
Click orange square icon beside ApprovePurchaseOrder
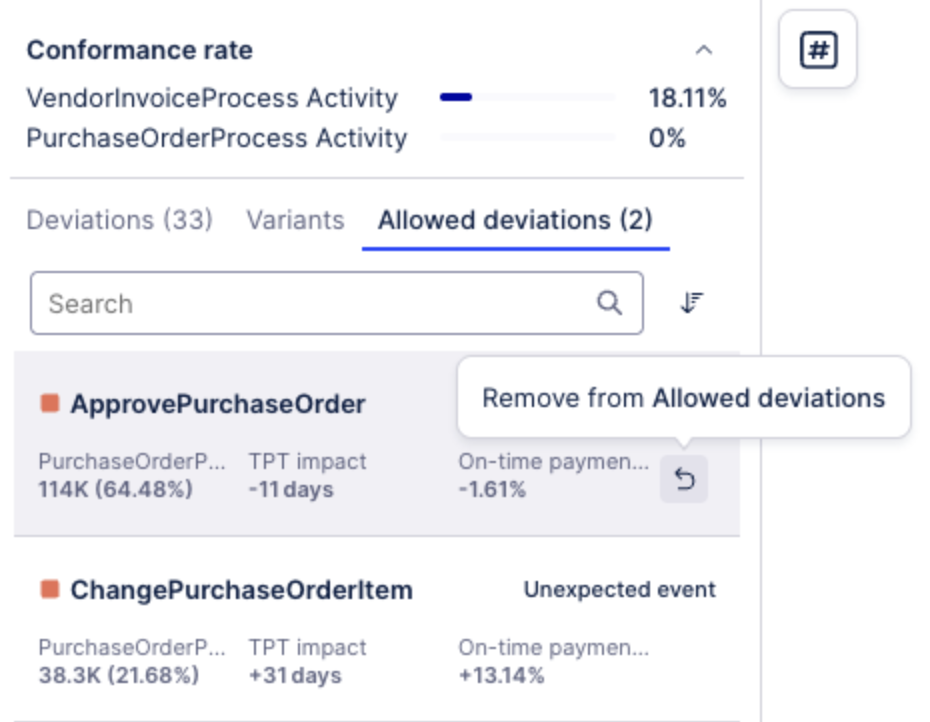click(49, 403)
